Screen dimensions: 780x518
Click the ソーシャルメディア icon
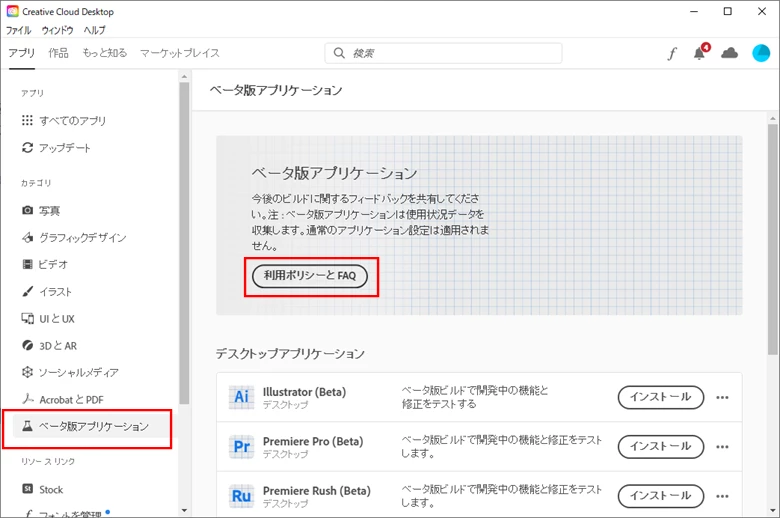point(27,372)
